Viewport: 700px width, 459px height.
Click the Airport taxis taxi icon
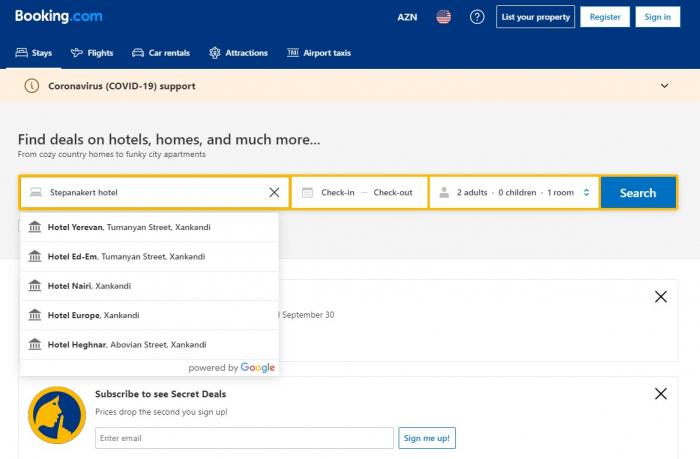coord(293,53)
